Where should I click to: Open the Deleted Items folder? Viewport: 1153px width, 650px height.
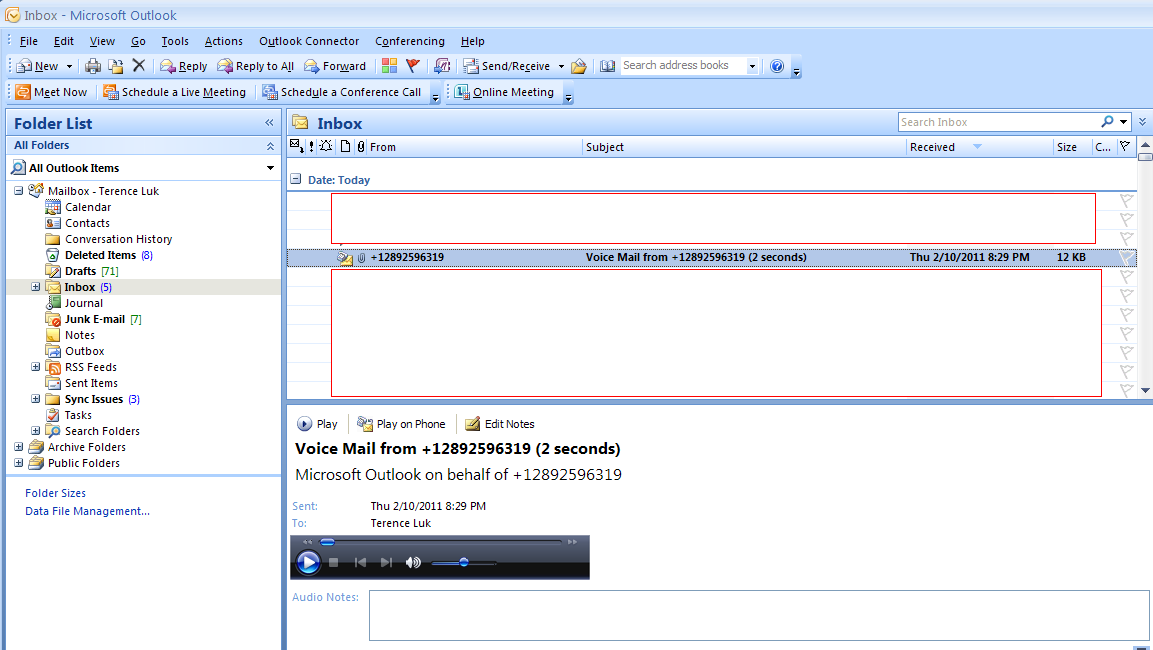pos(99,255)
